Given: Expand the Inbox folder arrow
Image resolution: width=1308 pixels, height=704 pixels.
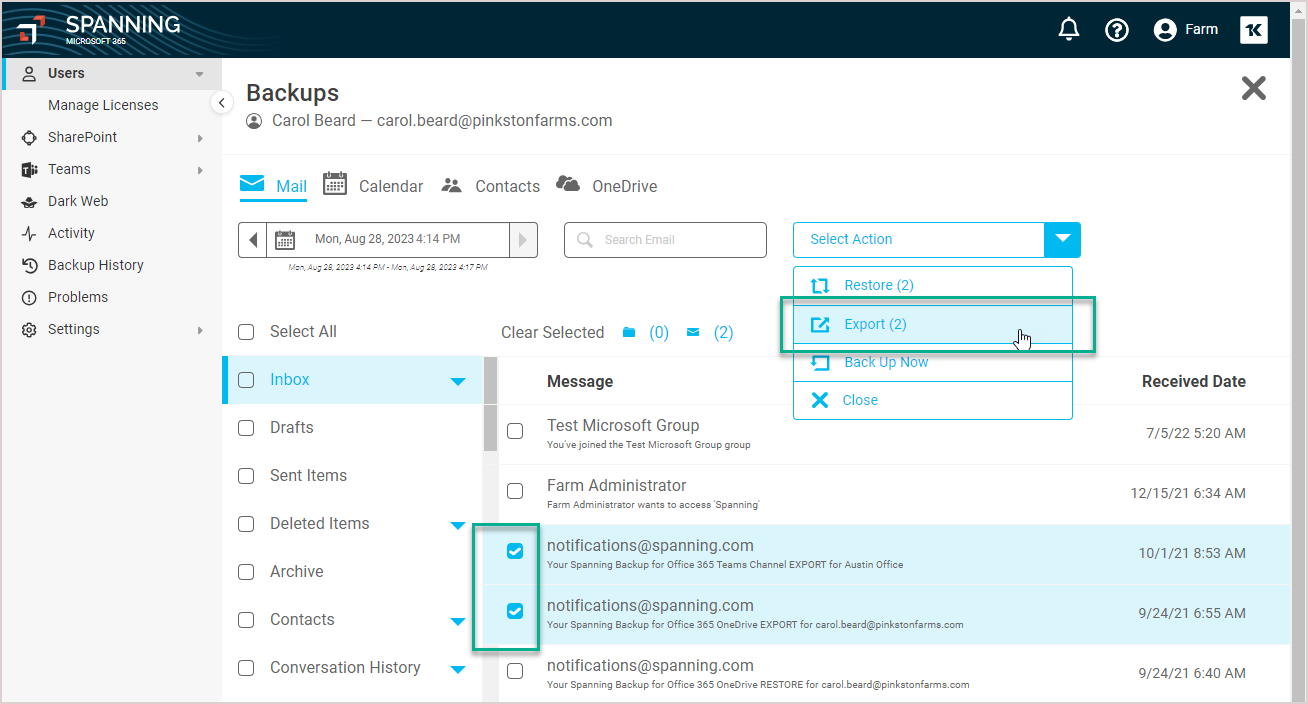Looking at the screenshot, I should 458,381.
